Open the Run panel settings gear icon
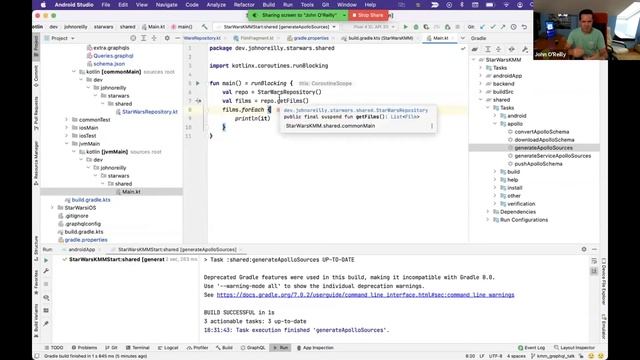This screenshot has width=640, height=360. coord(584,249)
